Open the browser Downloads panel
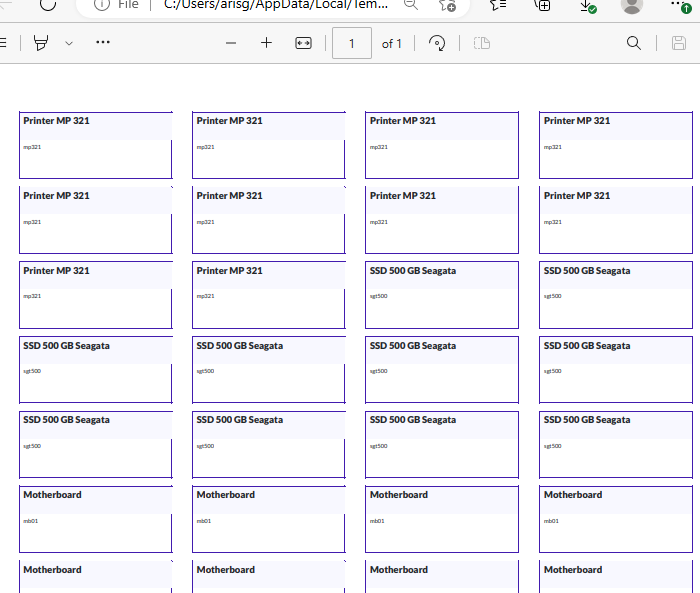 (x=588, y=6)
